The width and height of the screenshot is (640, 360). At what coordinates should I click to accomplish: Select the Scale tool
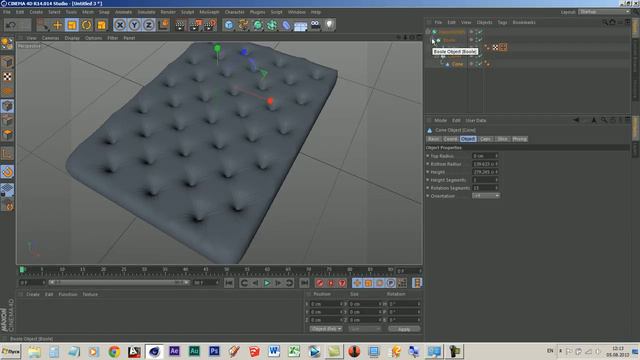pyautogui.click(x=72, y=25)
